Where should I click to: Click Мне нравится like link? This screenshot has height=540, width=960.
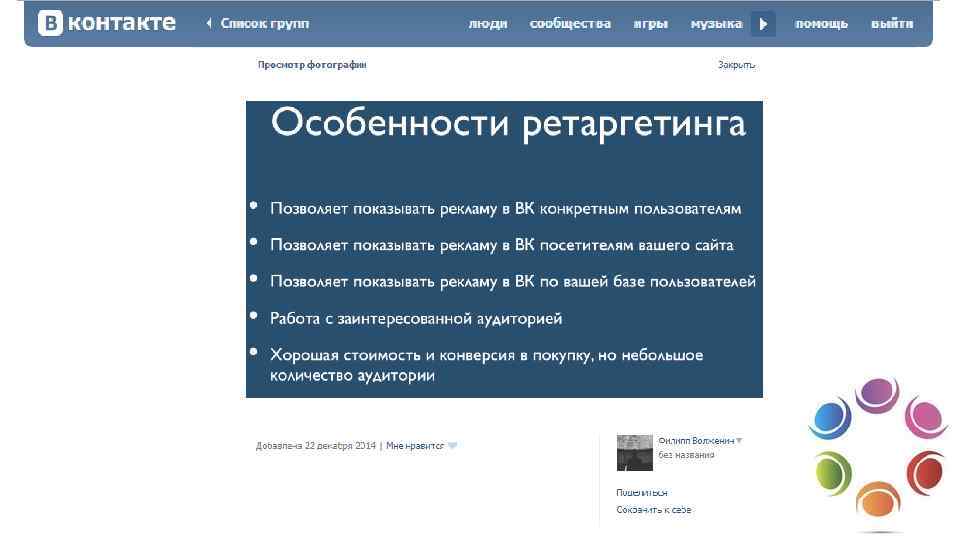tap(414, 446)
